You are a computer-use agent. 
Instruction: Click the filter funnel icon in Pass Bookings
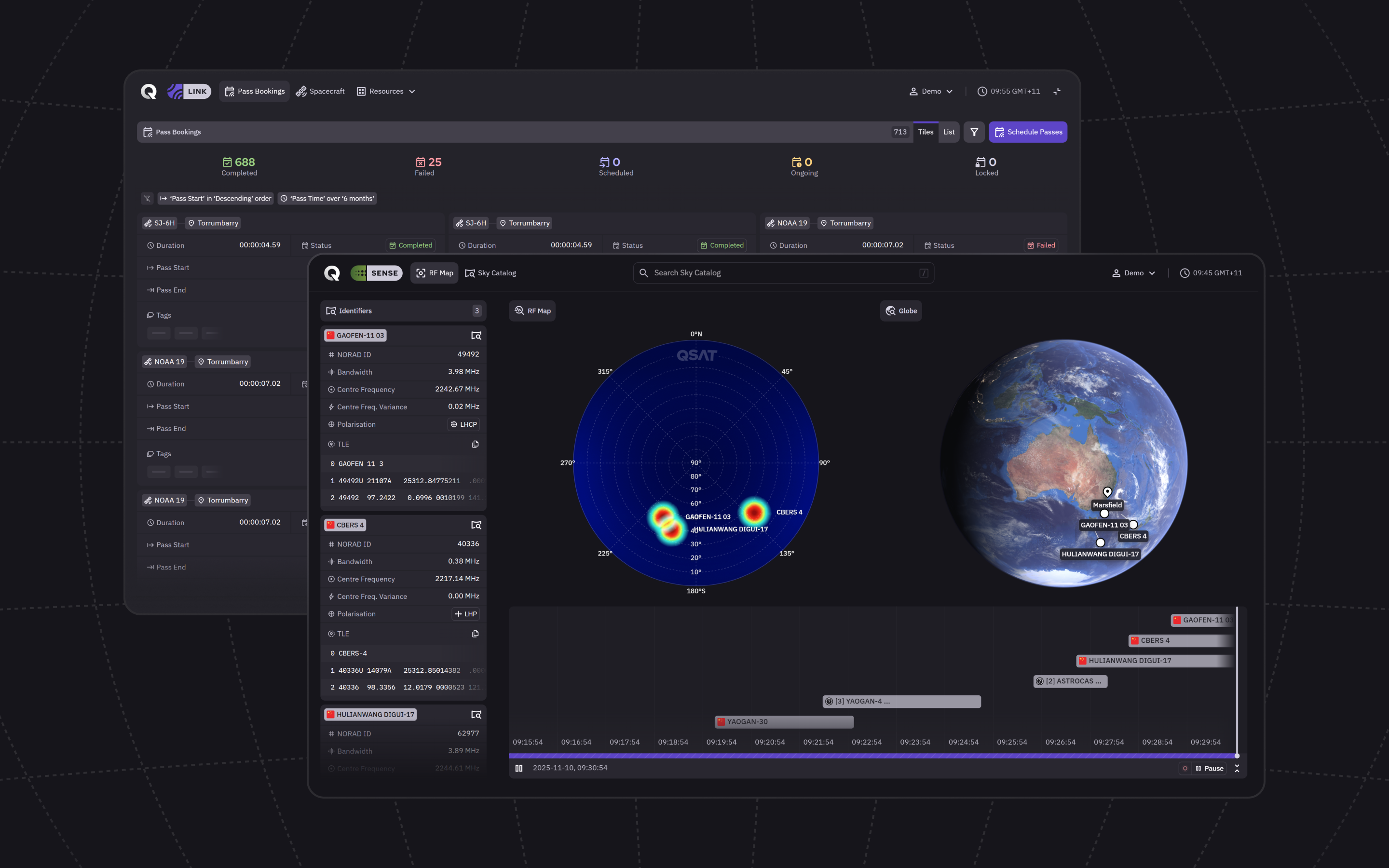(974, 132)
